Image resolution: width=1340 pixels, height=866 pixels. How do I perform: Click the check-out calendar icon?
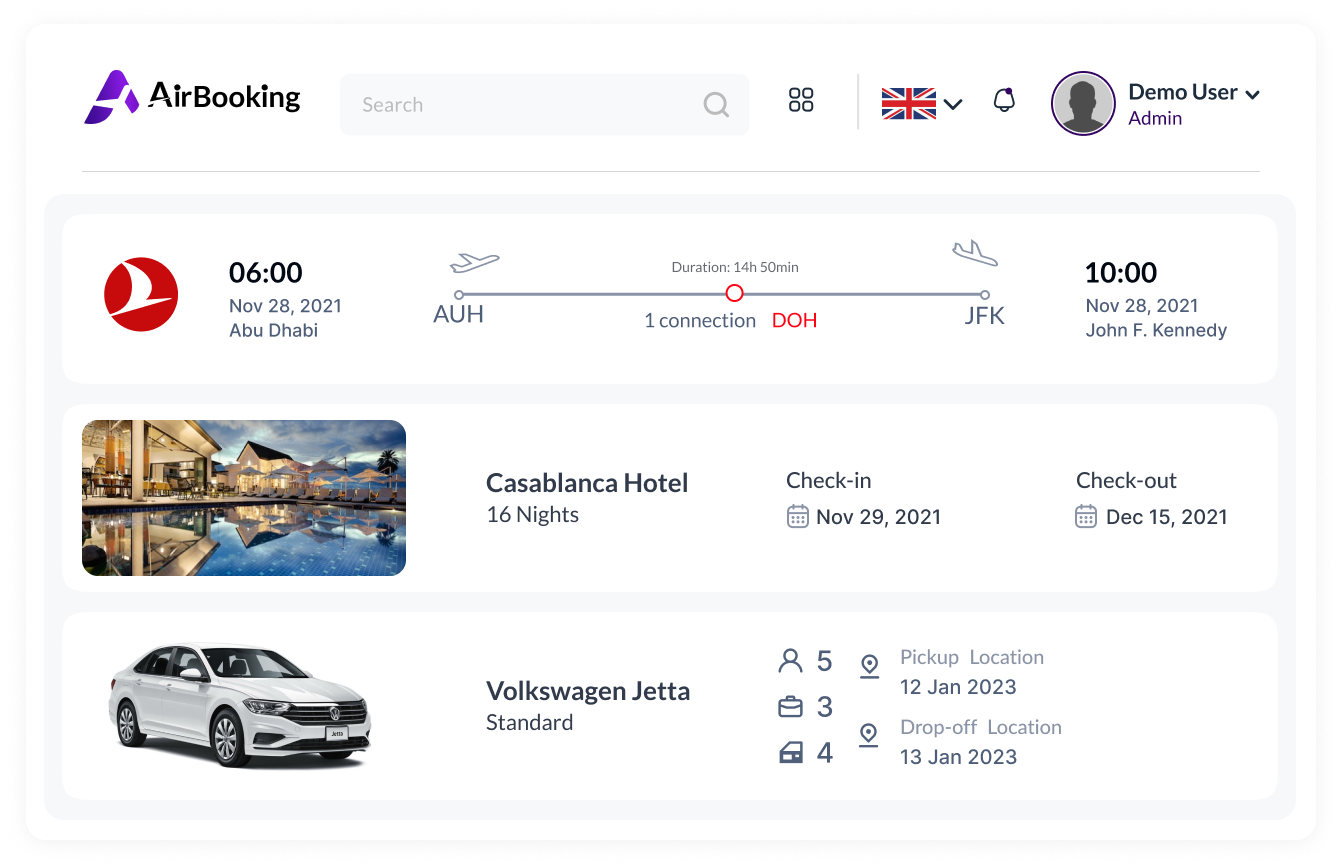(x=1086, y=516)
